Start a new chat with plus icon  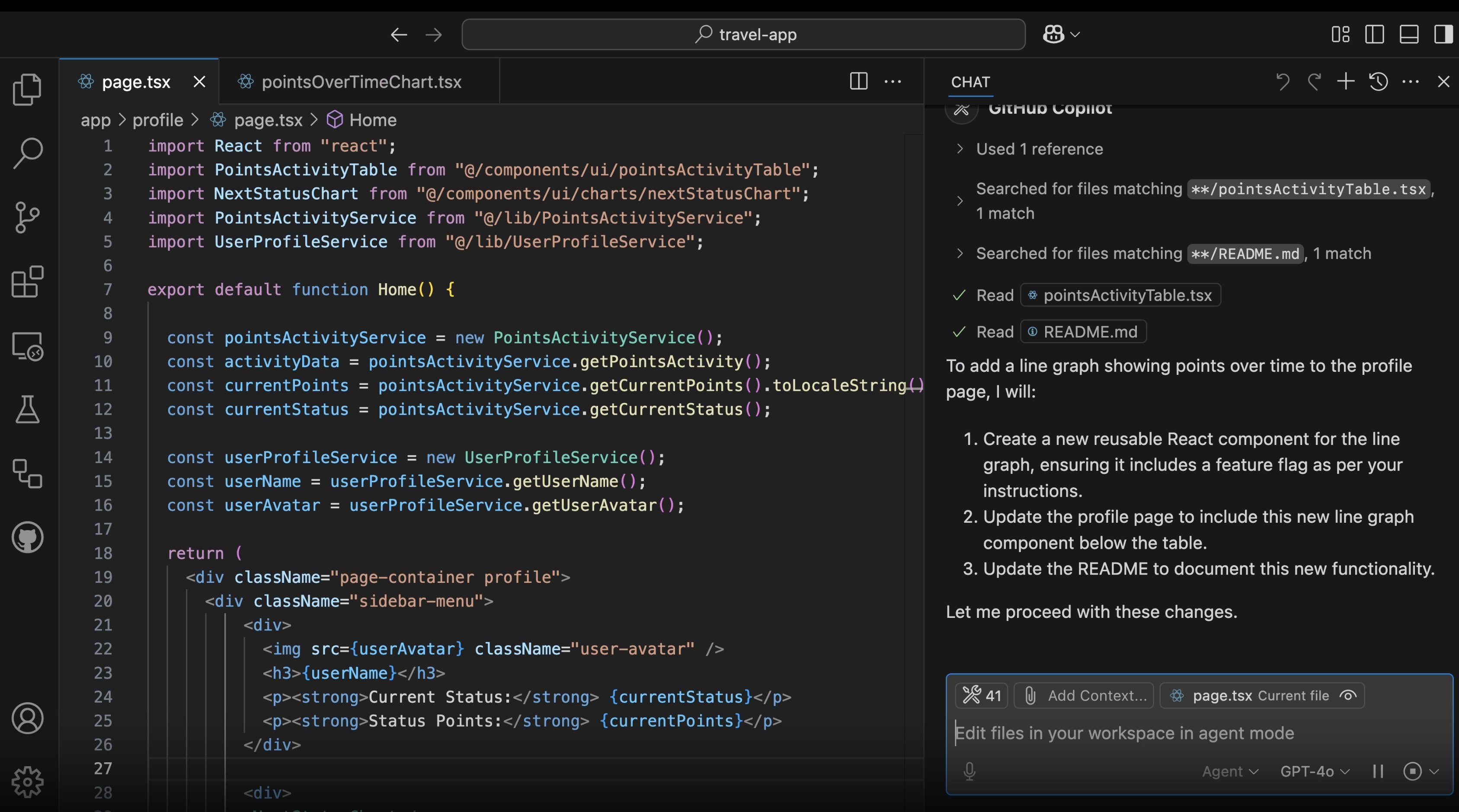tap(1346, 82)
